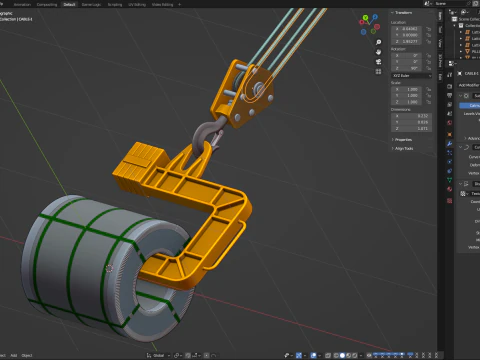Viewport: 480px width, 360px height.
Task: Open the Tool properties tab icon
Action: pos(449,74)
